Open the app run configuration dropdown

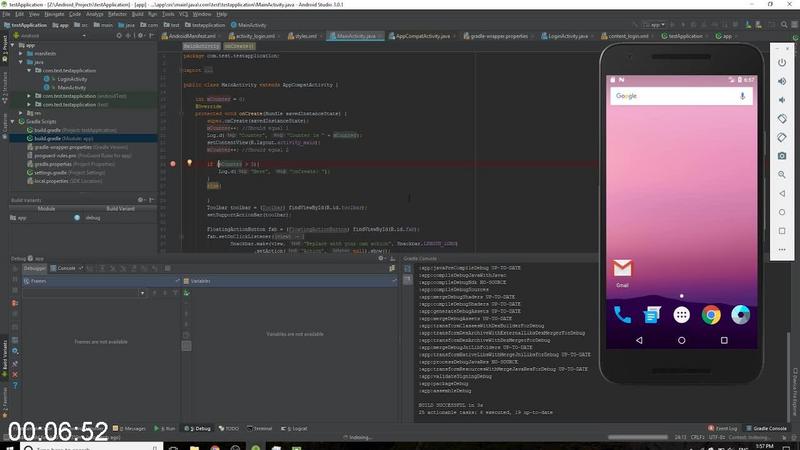[654, 24]
